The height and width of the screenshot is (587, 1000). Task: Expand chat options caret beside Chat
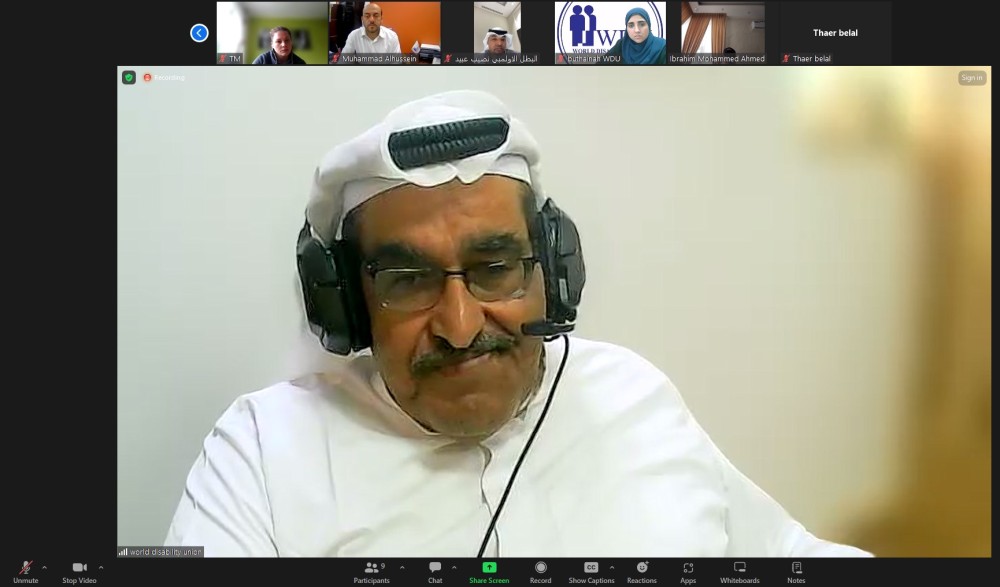tap(454, 567)
